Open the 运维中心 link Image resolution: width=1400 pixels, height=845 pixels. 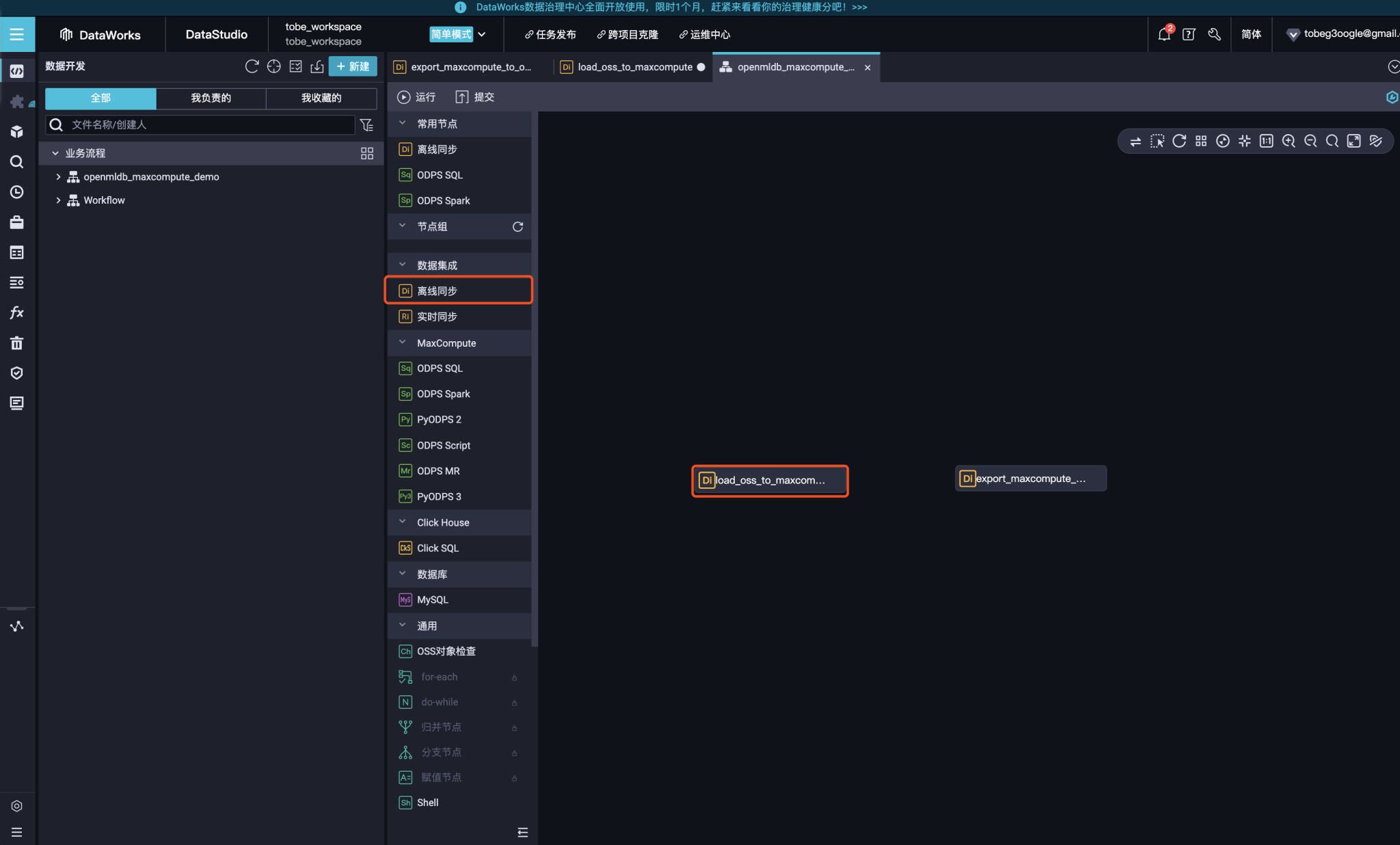pyautogui.click(x=705, y=34)
